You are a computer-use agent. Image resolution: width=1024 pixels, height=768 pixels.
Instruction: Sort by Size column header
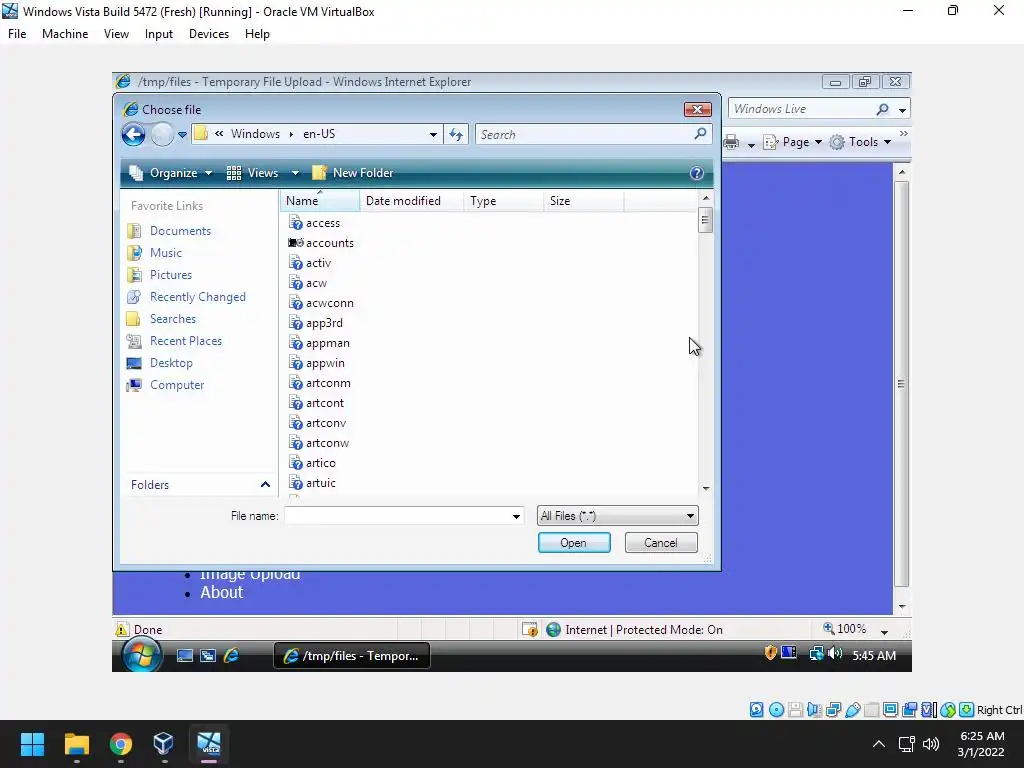tap(583, 201)
